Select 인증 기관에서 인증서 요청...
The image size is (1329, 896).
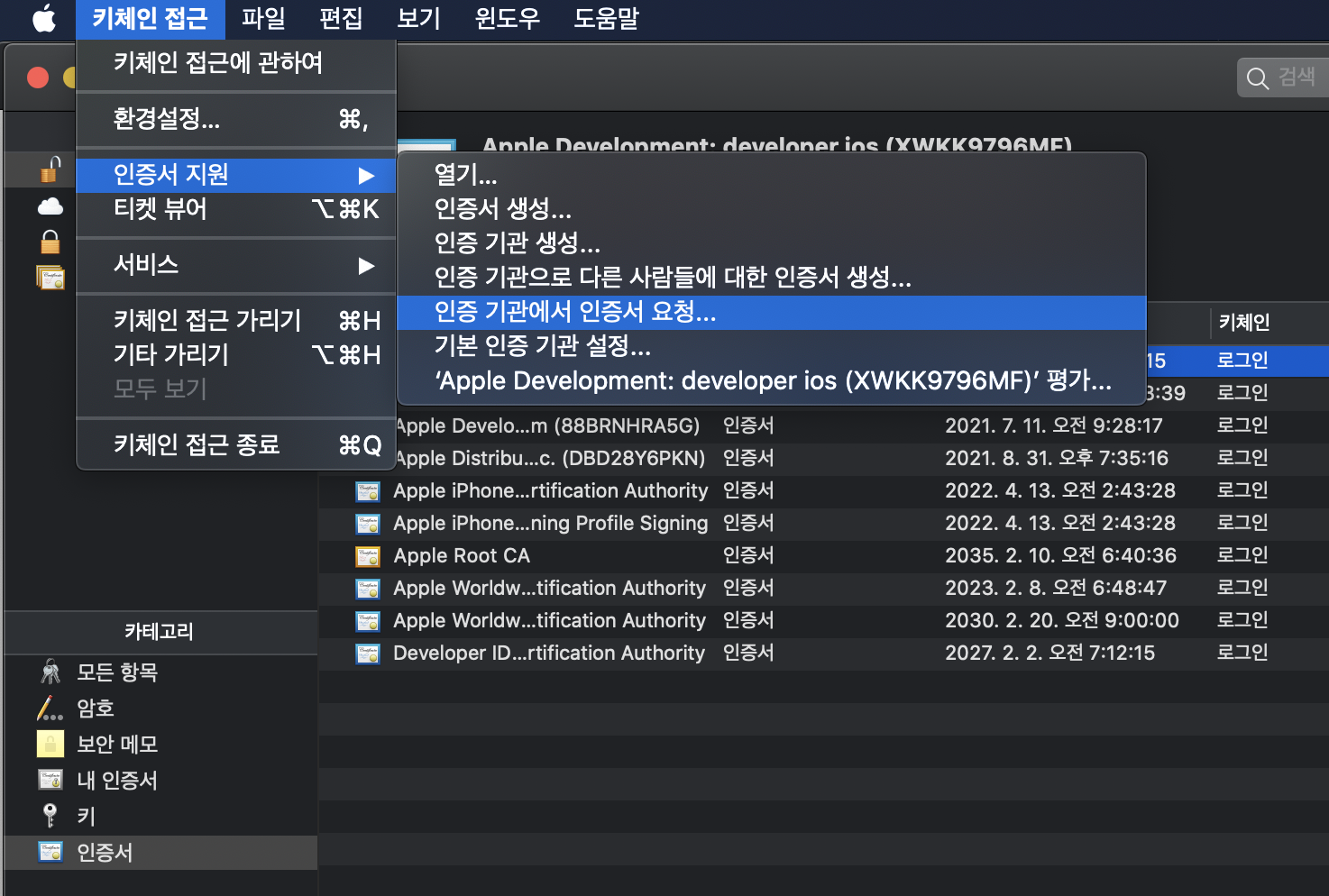tap(772, 312)
